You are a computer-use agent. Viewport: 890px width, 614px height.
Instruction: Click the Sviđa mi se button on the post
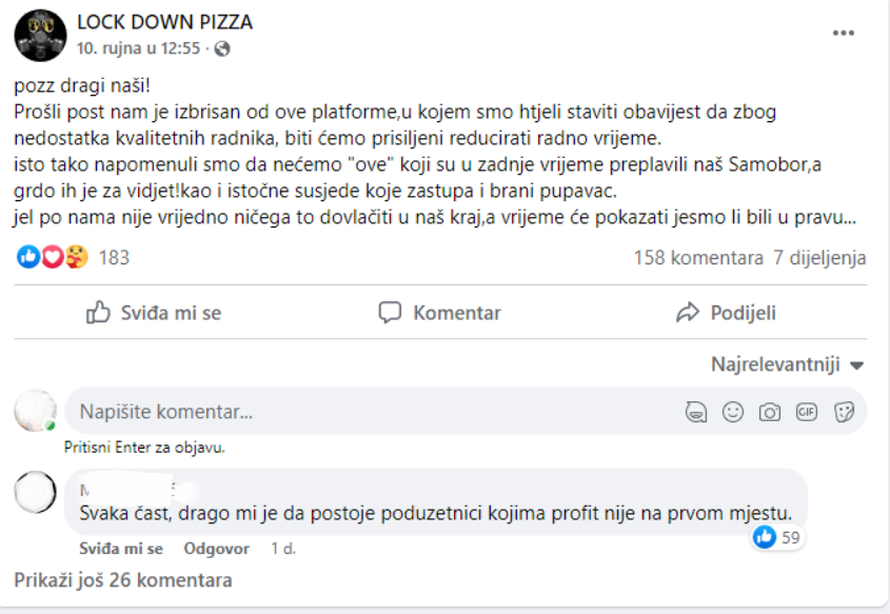(x=152, y=312)
